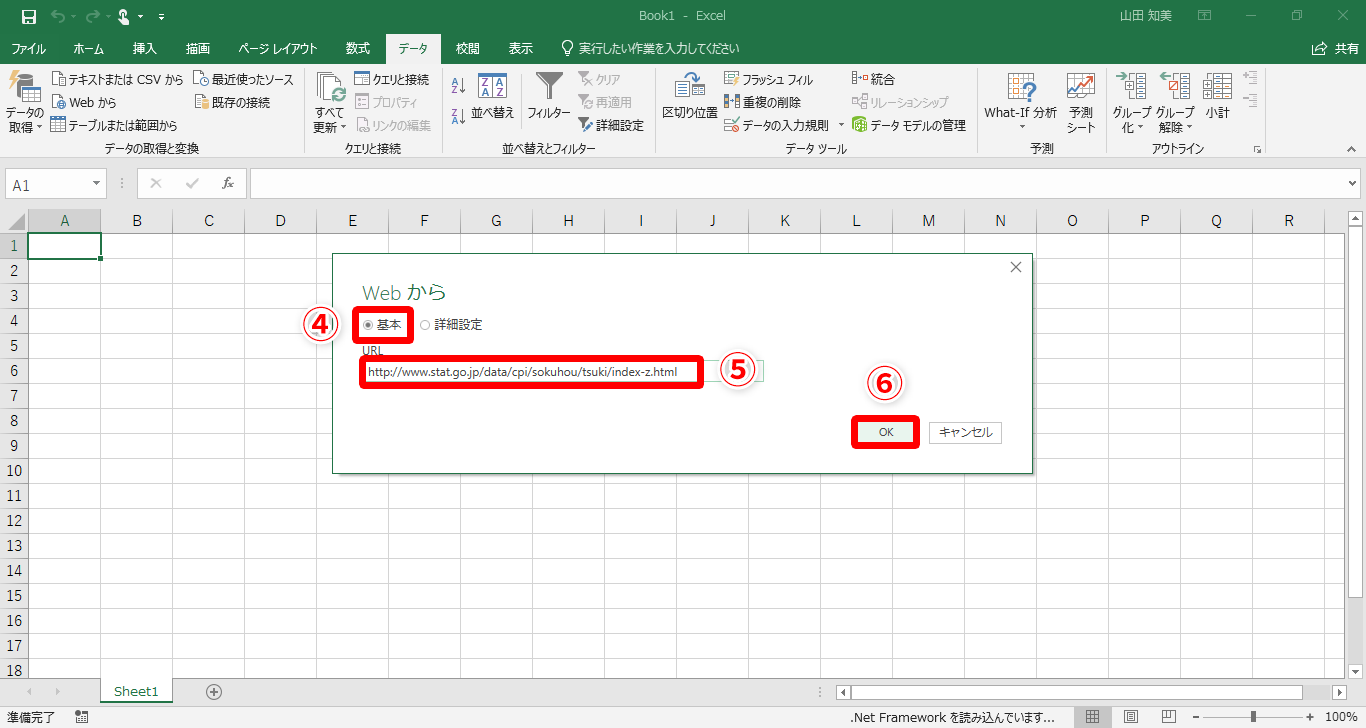The image size is (1366, 728).
Task: Click テキストまたは CSV から import icon
Action: click(59, 79)
